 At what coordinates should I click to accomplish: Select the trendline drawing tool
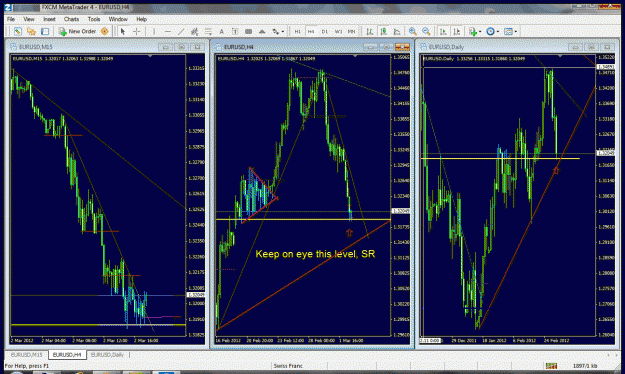pos(181,31)
